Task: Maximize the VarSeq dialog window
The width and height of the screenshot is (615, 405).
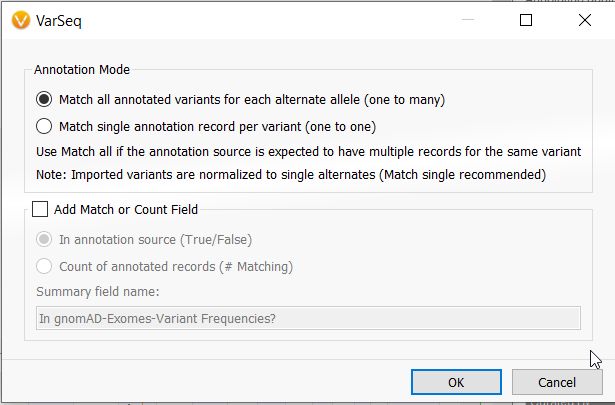Action: pos(526,20)
